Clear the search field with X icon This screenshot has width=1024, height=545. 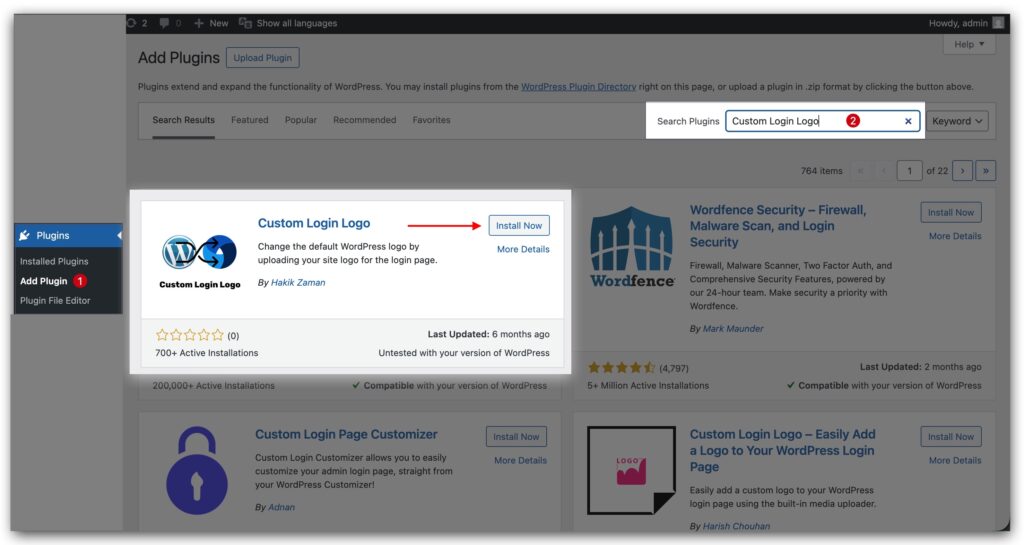908,121
